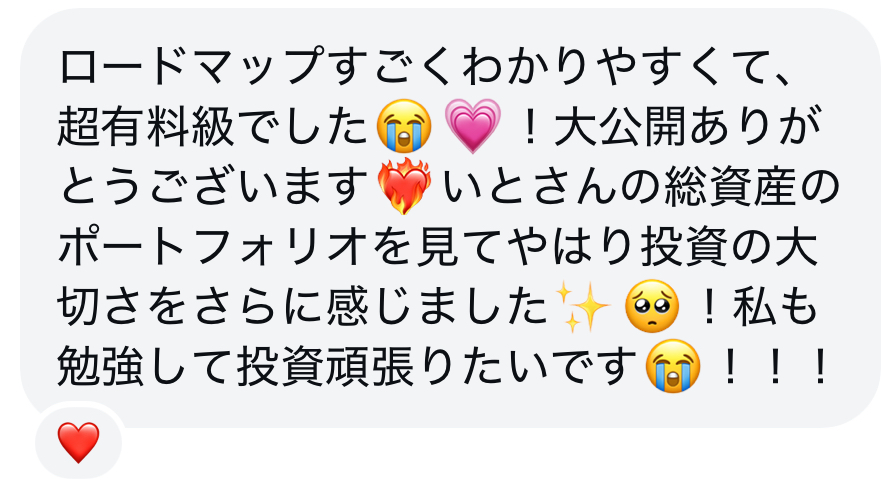Click the sparkles emoji after 感じました
This screenshot has height=480, width=881.
coord(582,307)
